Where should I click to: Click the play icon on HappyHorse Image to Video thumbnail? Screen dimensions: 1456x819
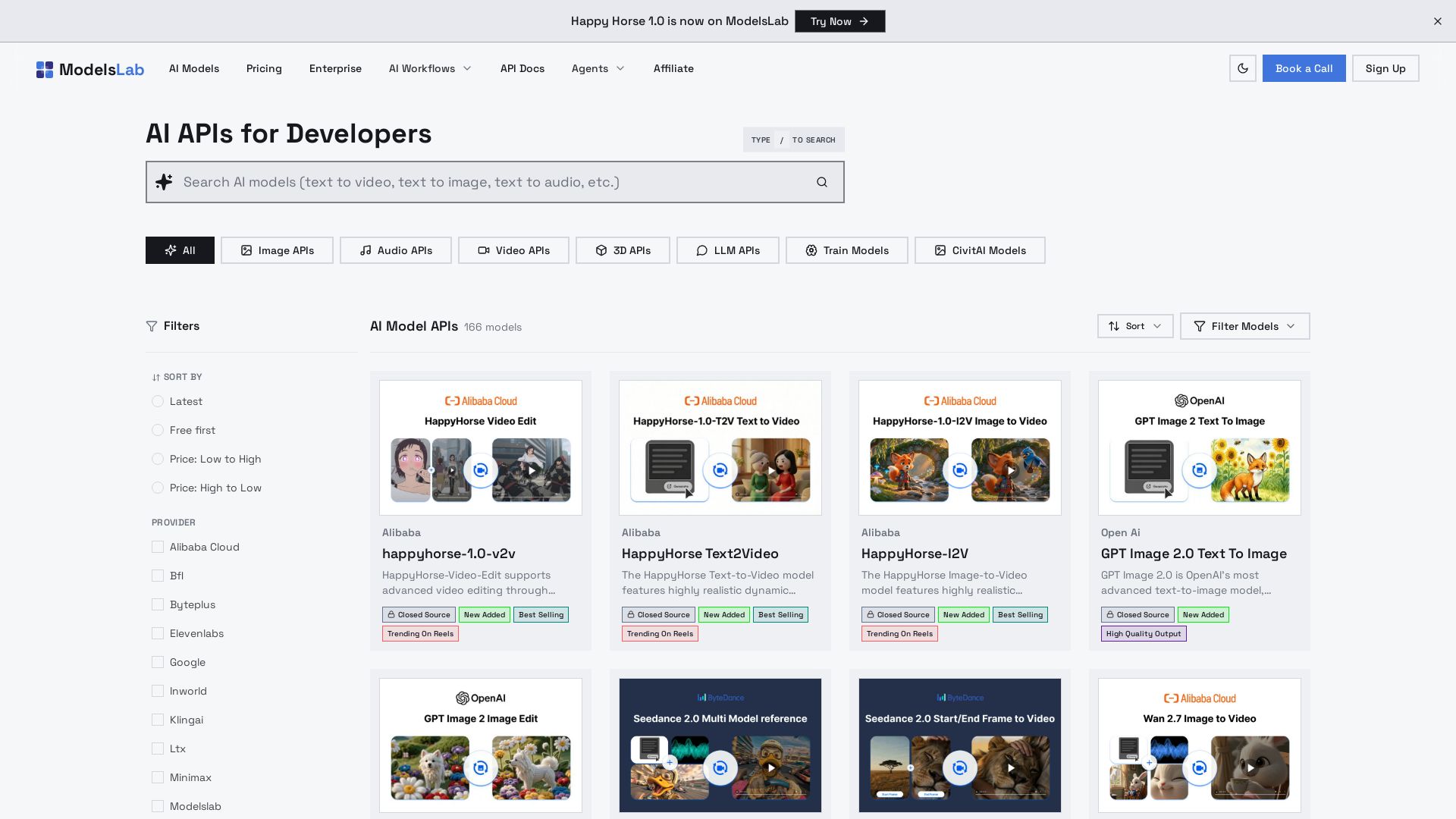click(1011, 470)
